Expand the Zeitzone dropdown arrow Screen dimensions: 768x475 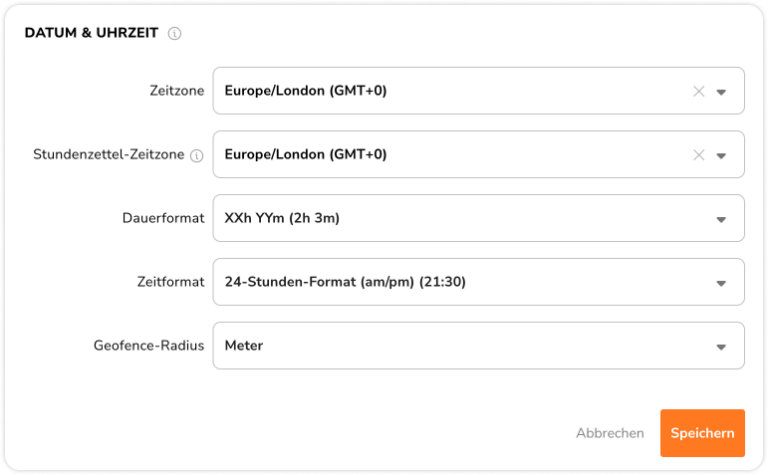pyautogui.click(x=722, y=92)
